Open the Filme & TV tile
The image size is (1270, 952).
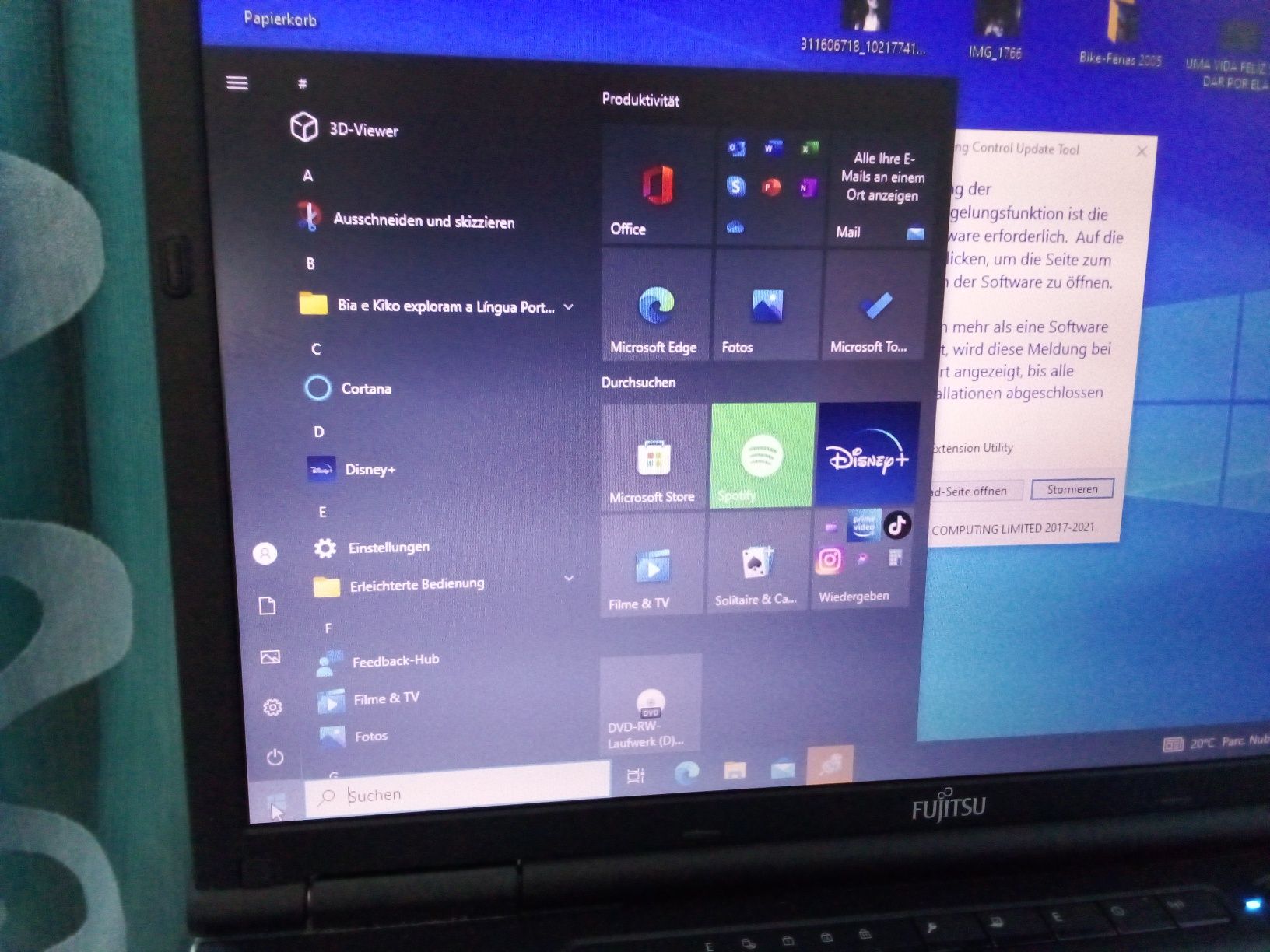click(x=652, y=564)
